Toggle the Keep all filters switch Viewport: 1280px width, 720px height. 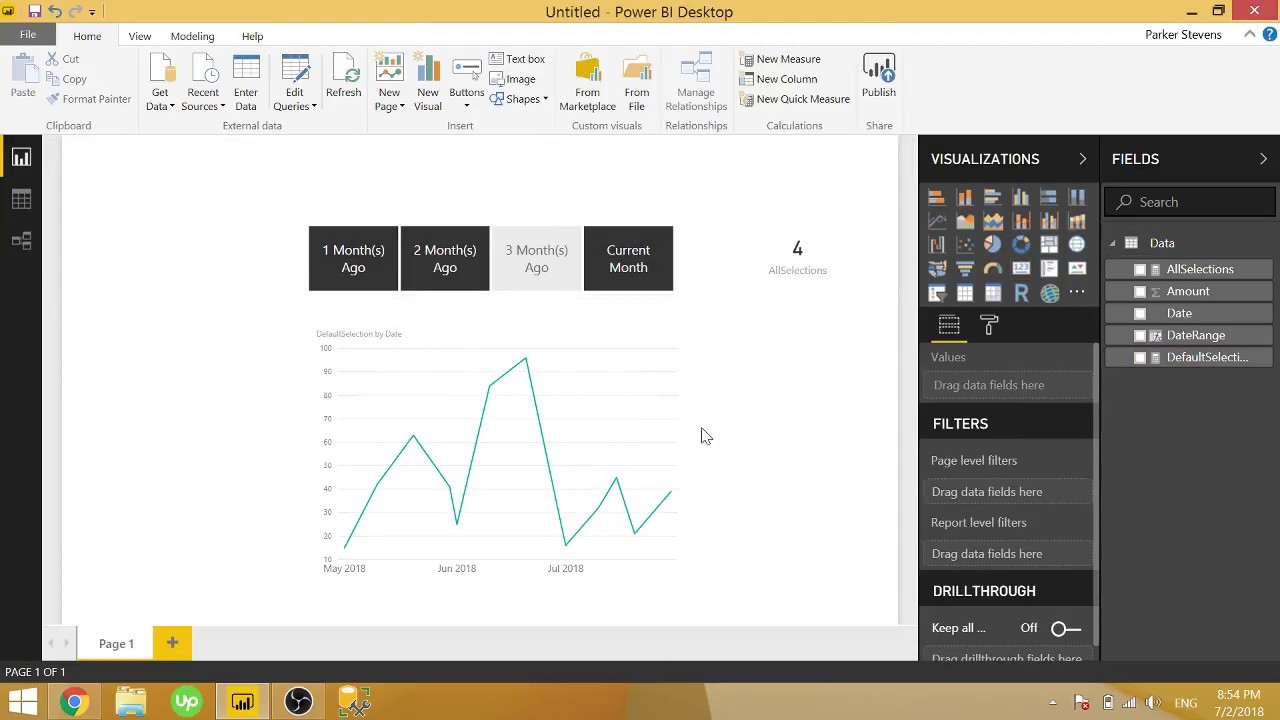coord(1066,628)
